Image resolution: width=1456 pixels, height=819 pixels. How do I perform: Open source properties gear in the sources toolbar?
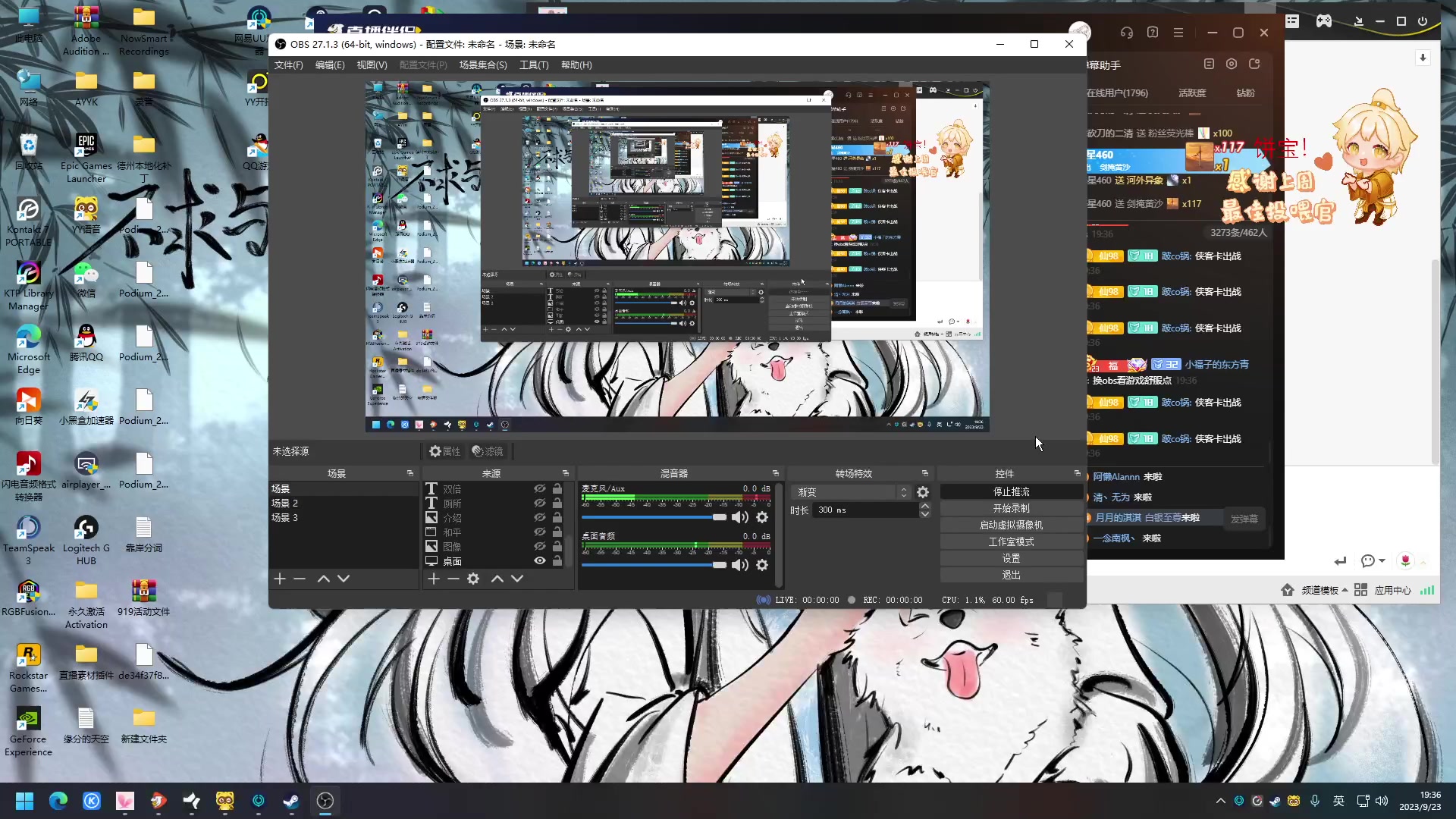(x=473, y=579)
